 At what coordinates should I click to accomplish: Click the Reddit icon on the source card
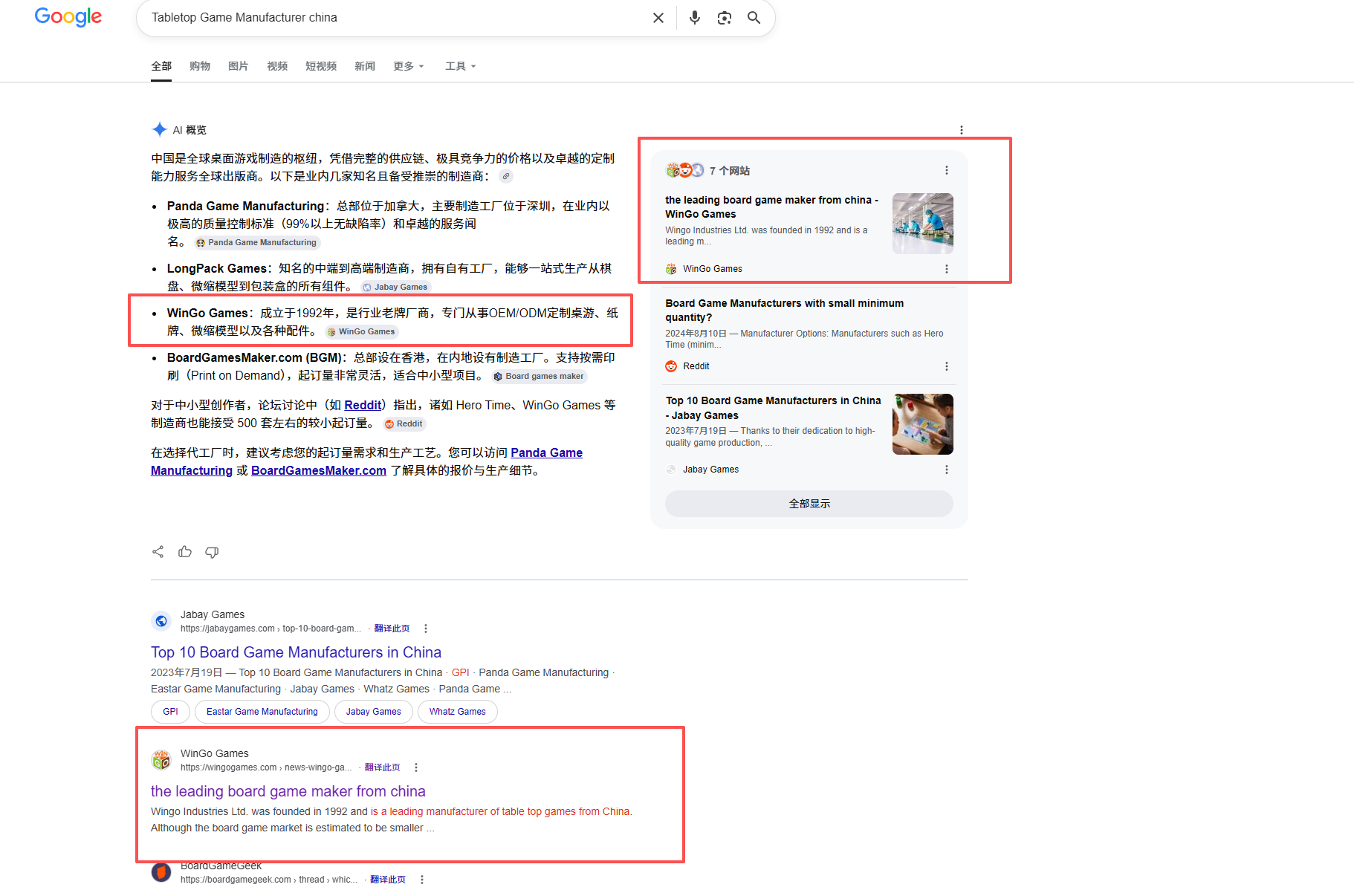(x=671, y=366)
